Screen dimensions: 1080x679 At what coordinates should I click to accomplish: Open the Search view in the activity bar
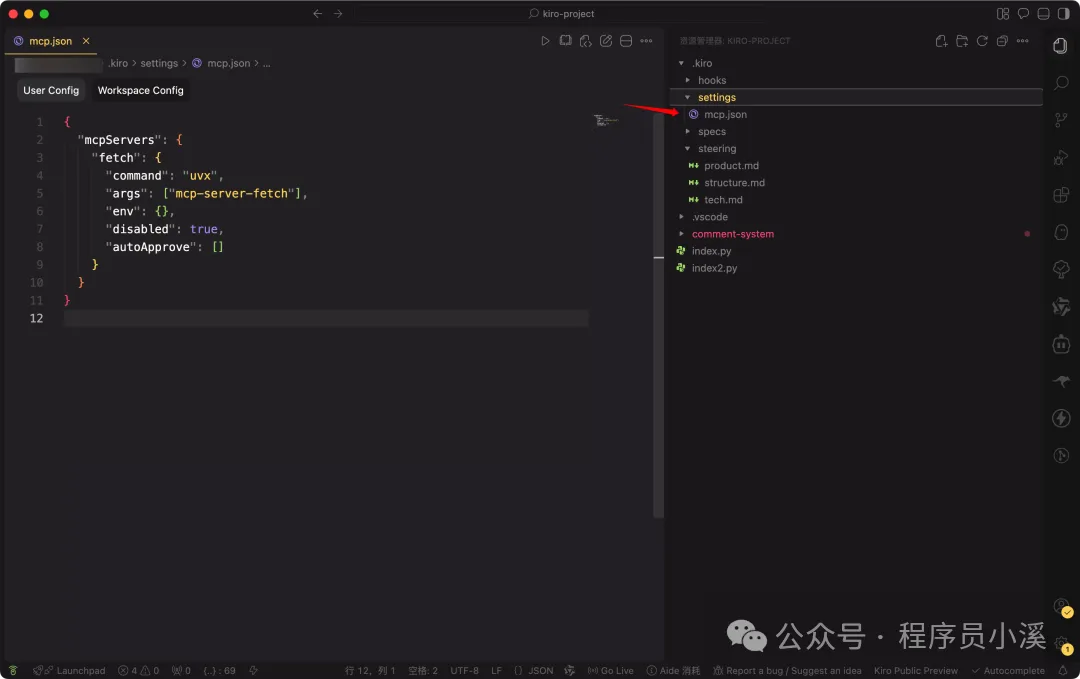point(1061,83)
